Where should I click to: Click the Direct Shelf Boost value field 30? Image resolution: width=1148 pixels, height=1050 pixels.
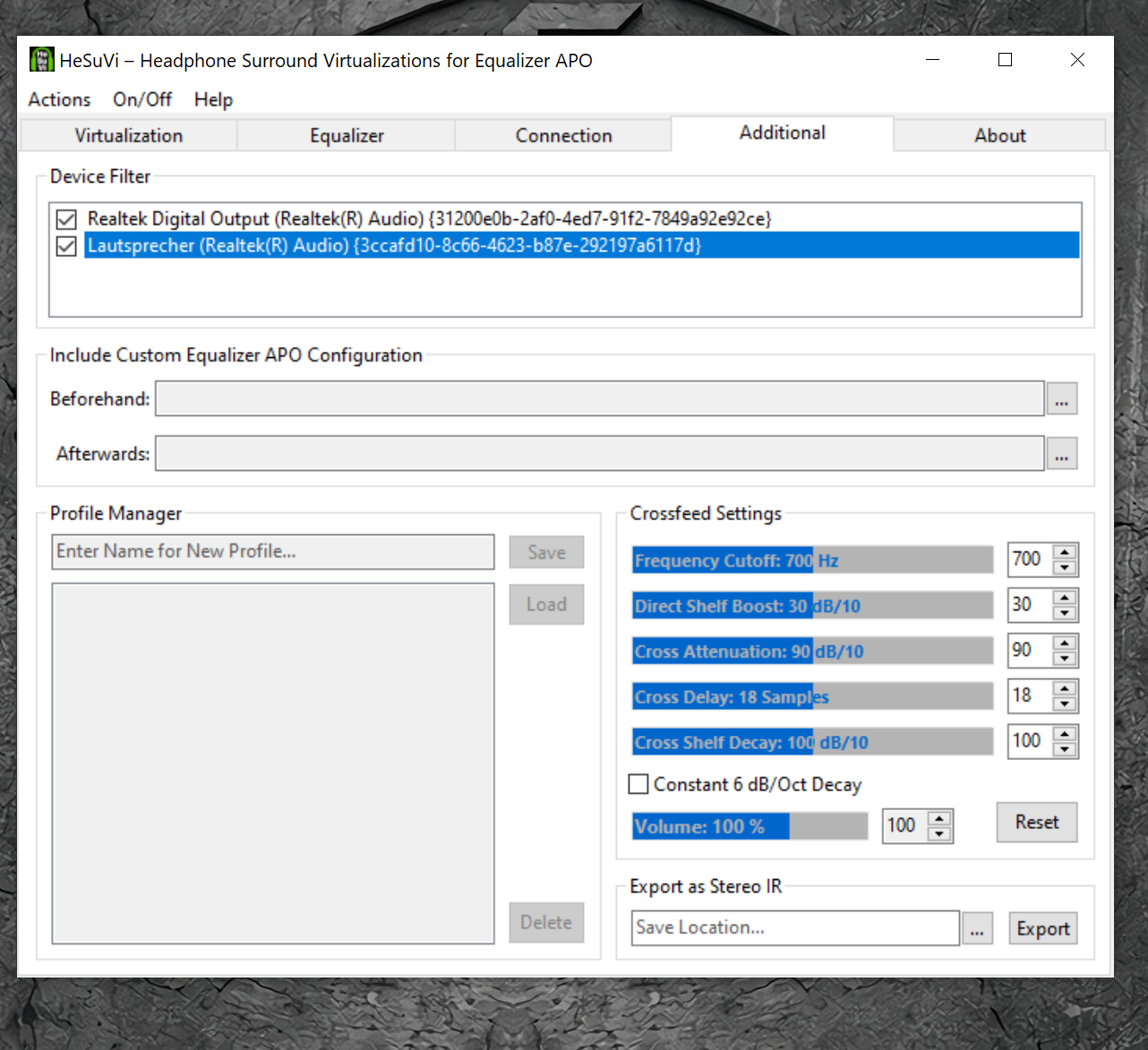[x=1030, y=605]
